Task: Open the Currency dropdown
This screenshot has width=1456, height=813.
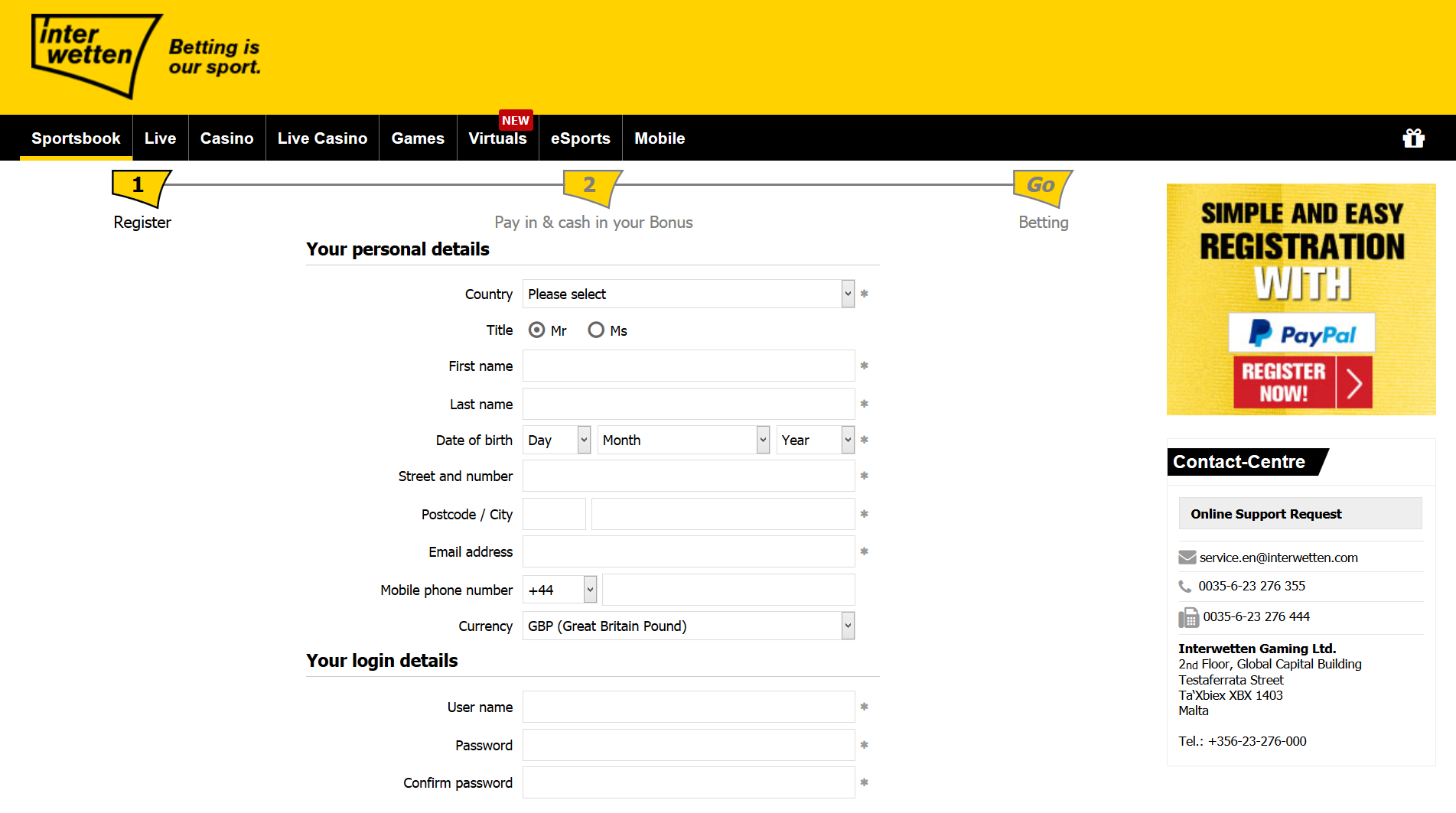Action: coord(689,626)
